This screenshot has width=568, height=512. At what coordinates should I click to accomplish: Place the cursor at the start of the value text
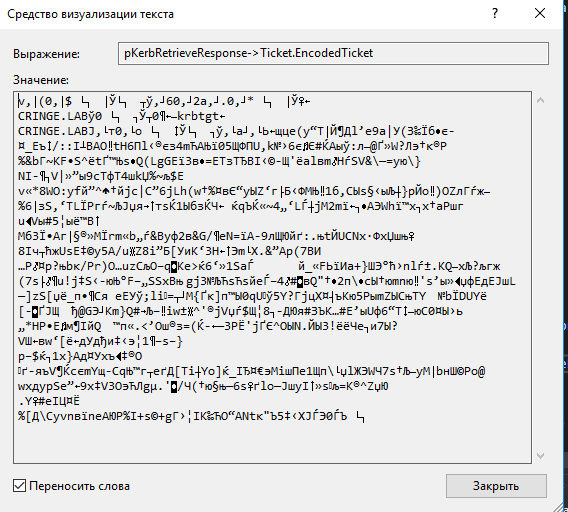(18, 101)
